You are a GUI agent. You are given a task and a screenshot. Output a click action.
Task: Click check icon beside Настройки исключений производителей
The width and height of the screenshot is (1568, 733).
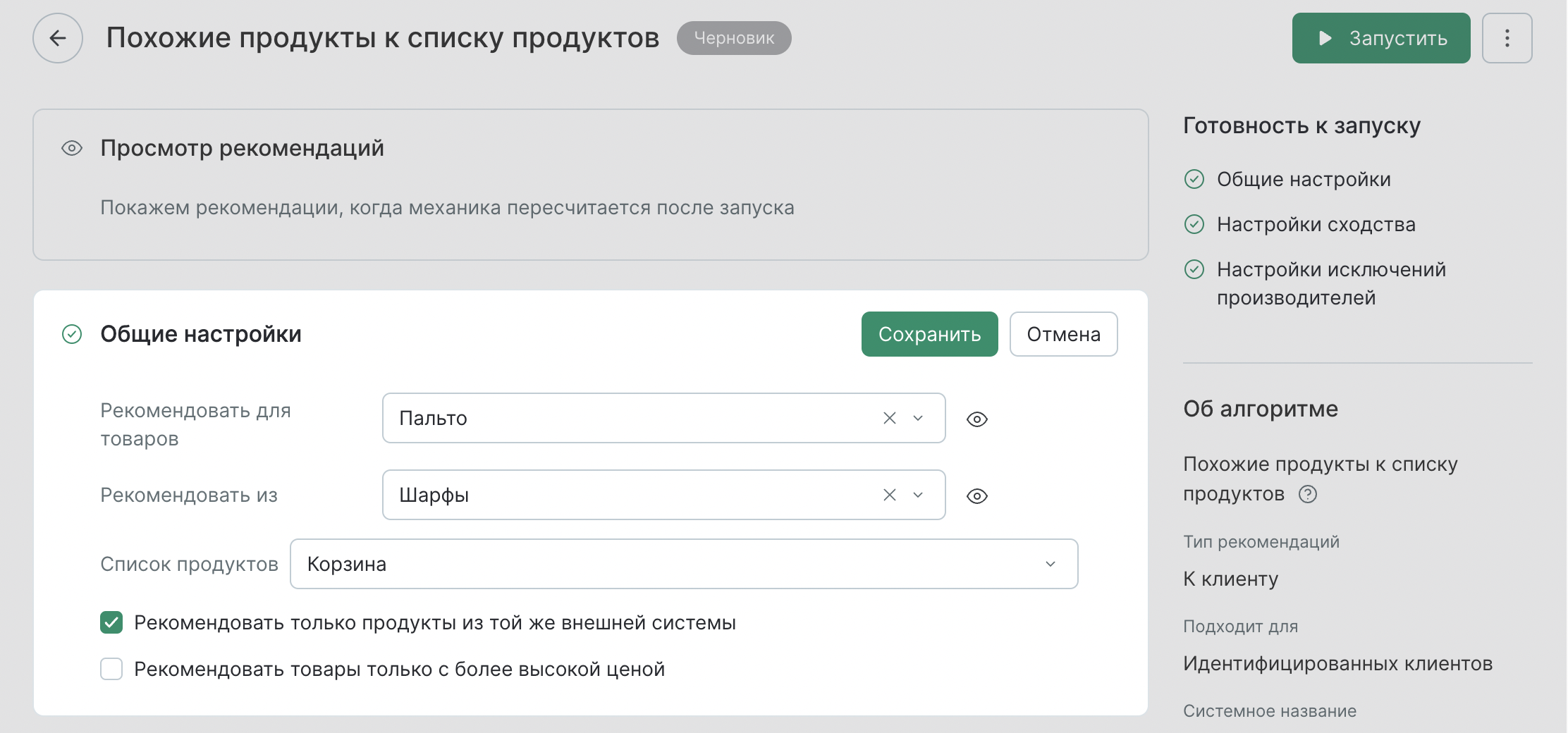pos(1194,269)
